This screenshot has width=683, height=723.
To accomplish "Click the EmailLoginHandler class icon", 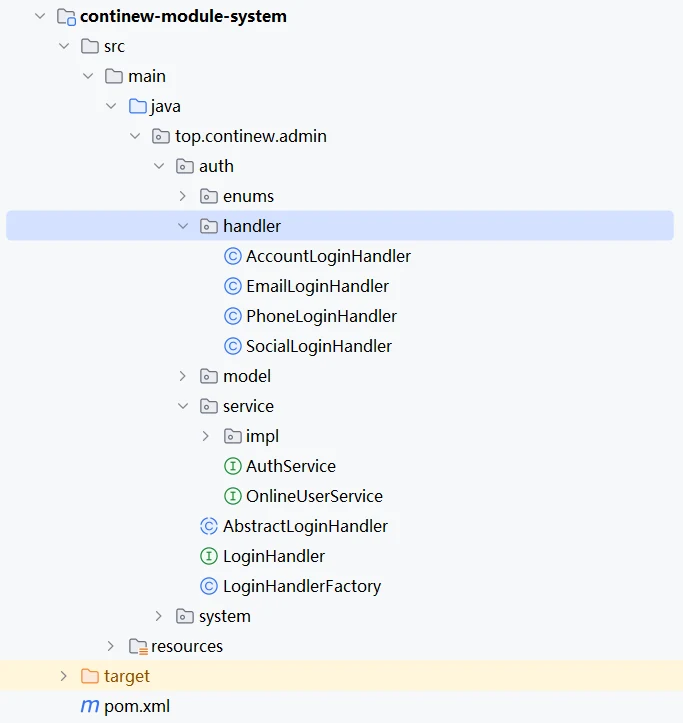I will (232, 286).
